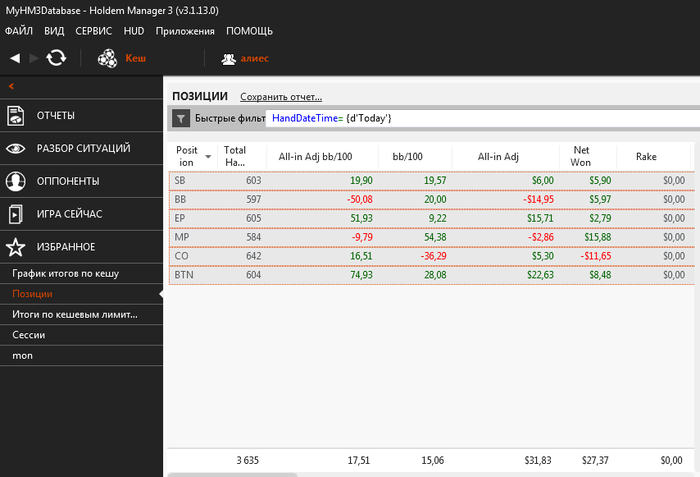
Task: Click the $22,63 All-in Adj cell
Action: pos(540,275)
